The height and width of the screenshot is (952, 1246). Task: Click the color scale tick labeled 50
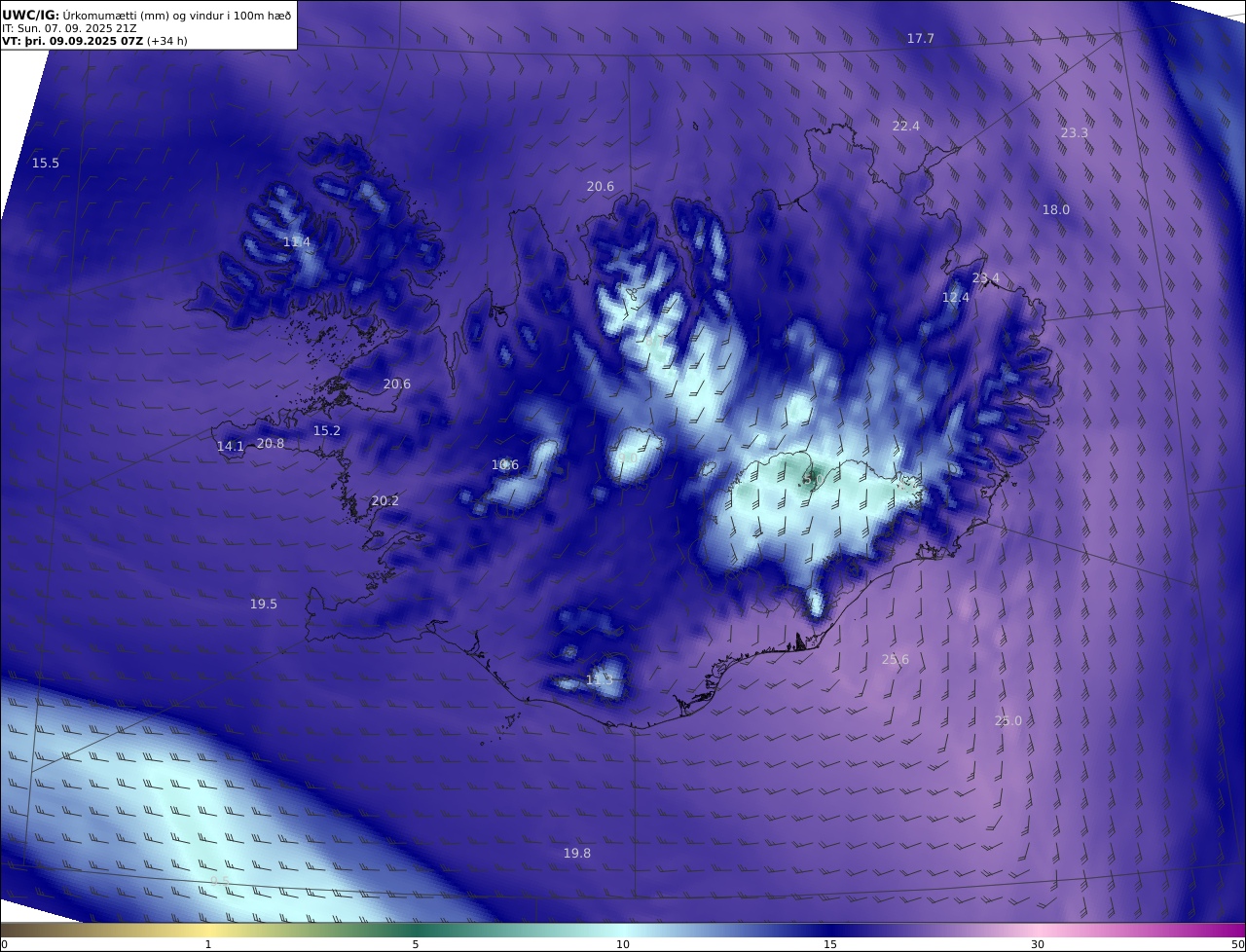[x=1237, y=944]
